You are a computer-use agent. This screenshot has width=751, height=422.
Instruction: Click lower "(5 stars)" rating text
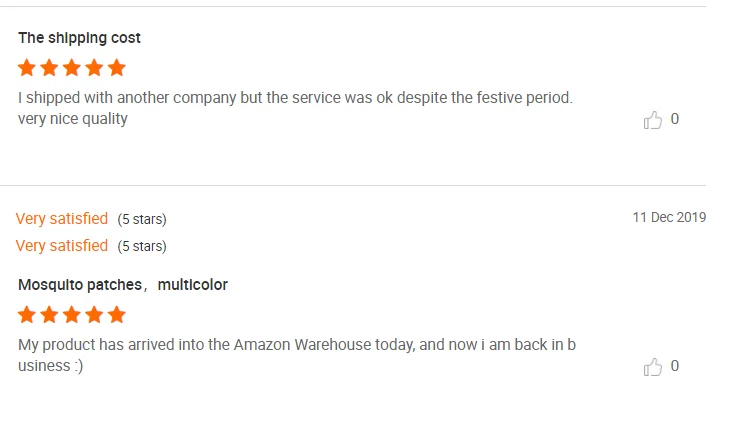tap(142, 246)
